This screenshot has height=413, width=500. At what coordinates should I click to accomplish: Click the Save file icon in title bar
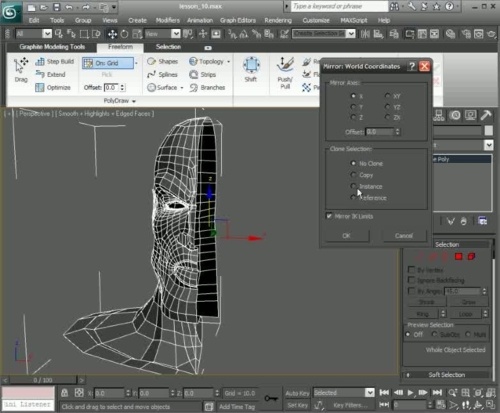57,7
